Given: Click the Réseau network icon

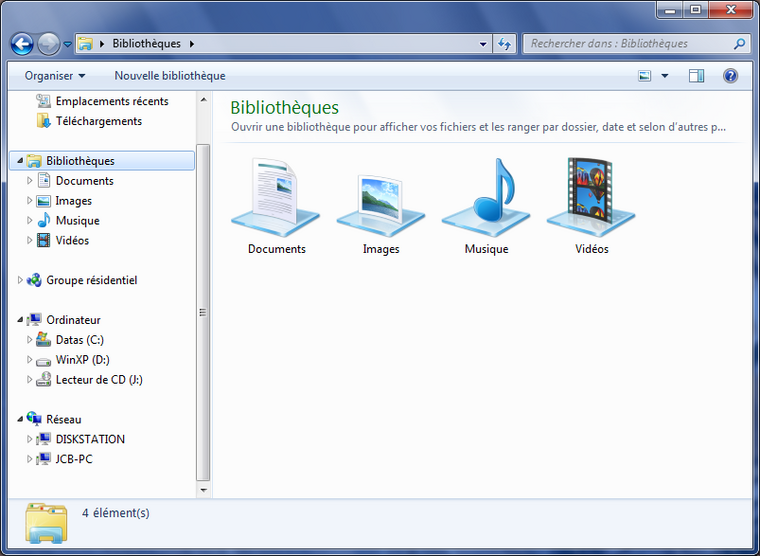Looking at the screenshot, I should [34, 418].
